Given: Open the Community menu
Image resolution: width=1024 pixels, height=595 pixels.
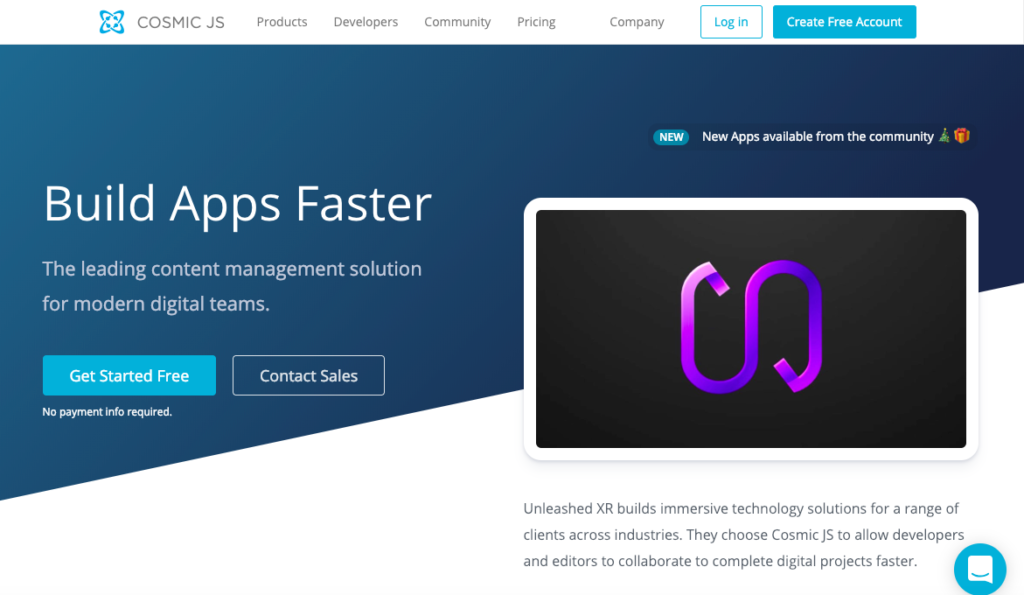Looking at the screenshot, I should tap(457, 21).
